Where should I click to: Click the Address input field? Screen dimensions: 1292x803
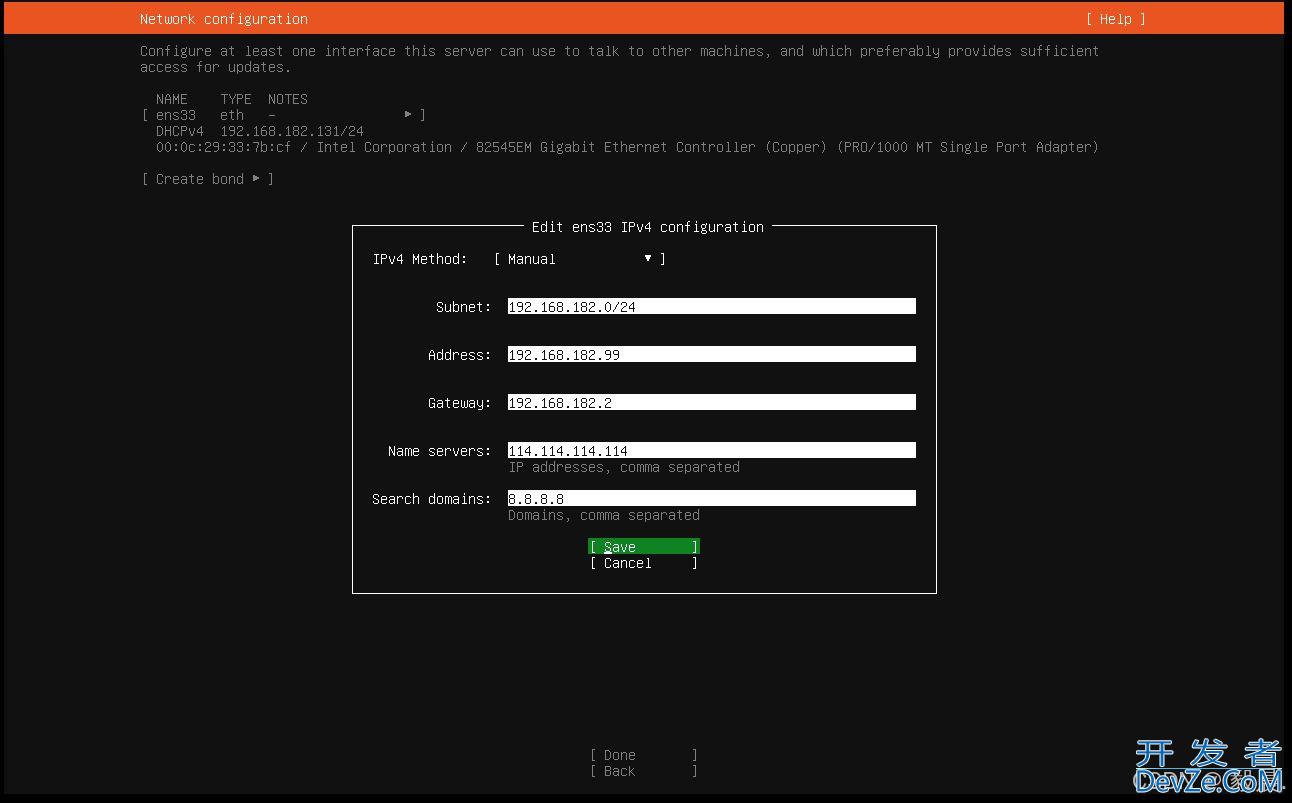tap(711, 355)
